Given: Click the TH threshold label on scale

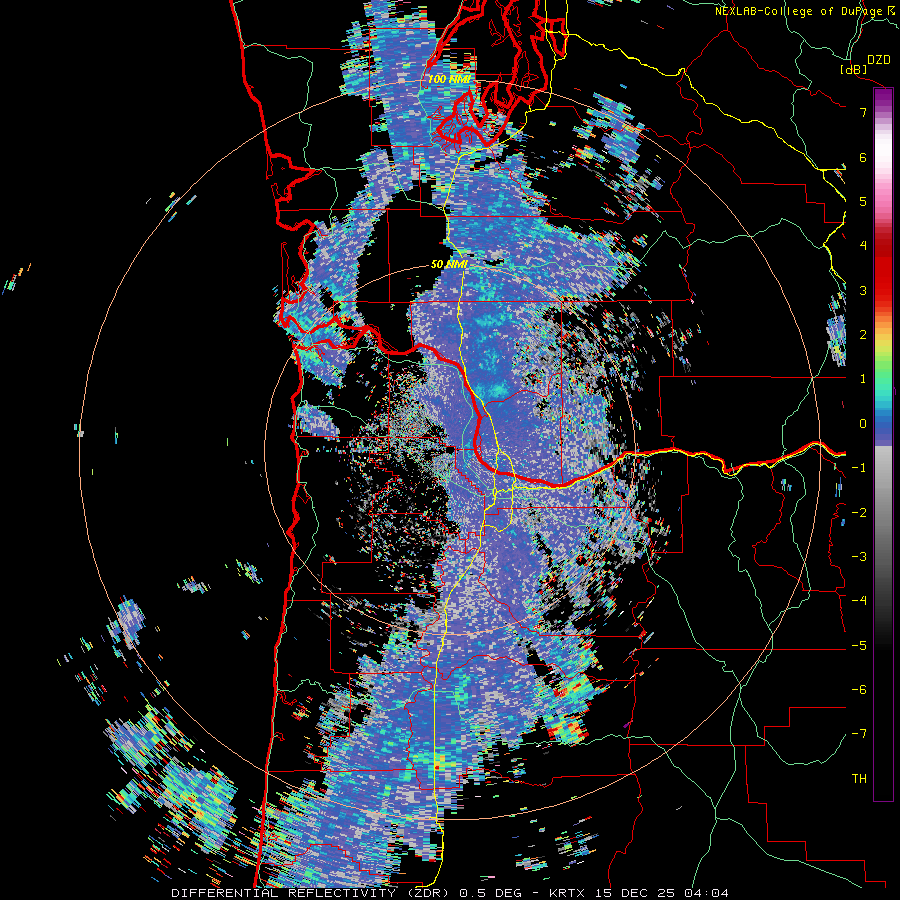Looking at the screenshot, I should [859, 779].
